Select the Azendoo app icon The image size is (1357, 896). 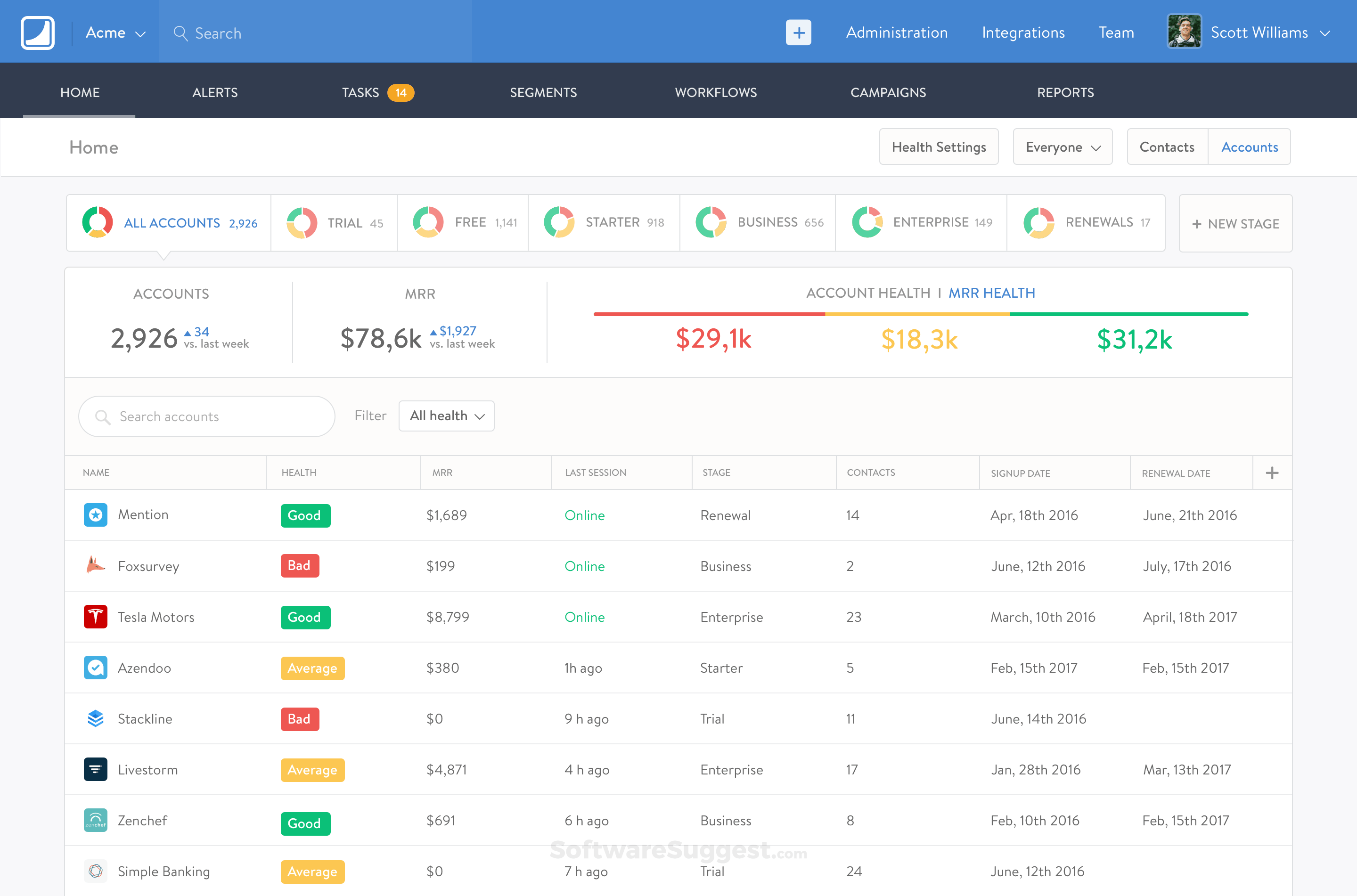tap(96, 668)
